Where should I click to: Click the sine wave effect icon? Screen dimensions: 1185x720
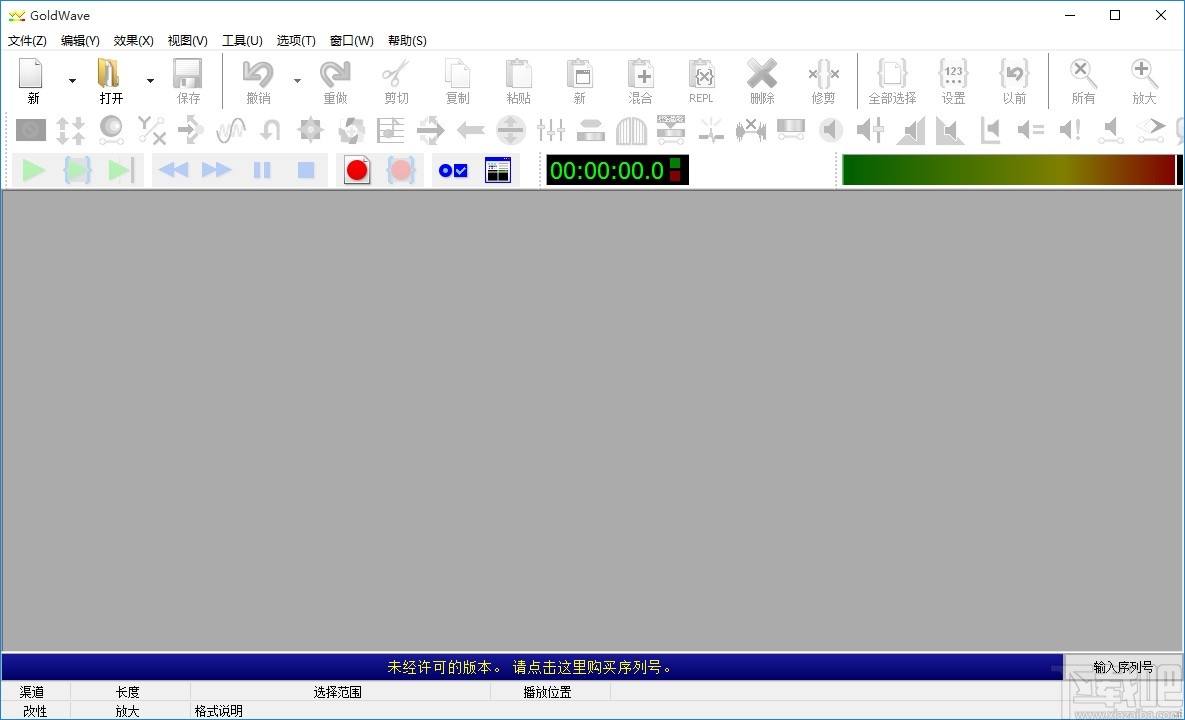click(231, 131)
